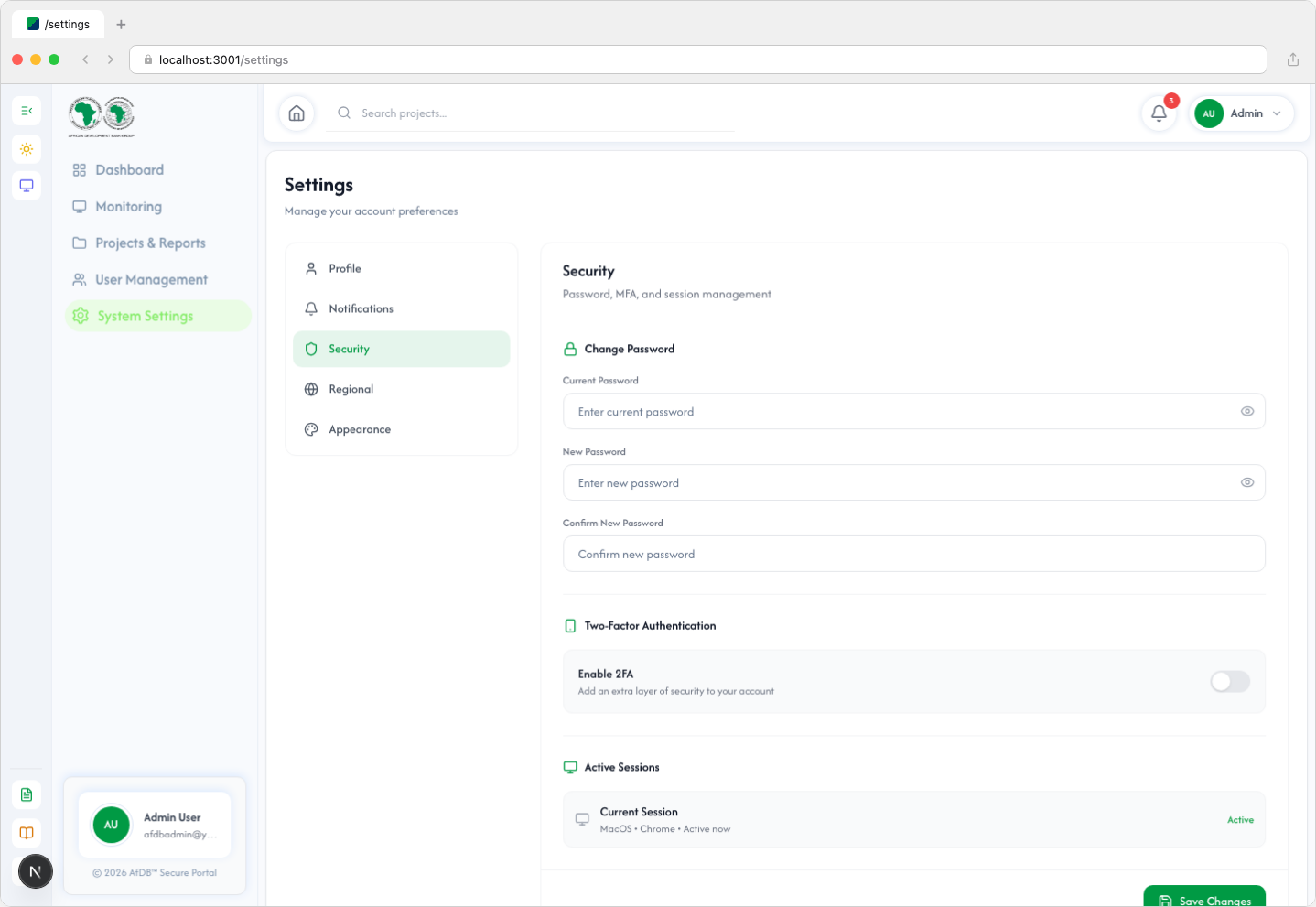Open notifications bell with 3 badge

click(x=1159, y=113)
